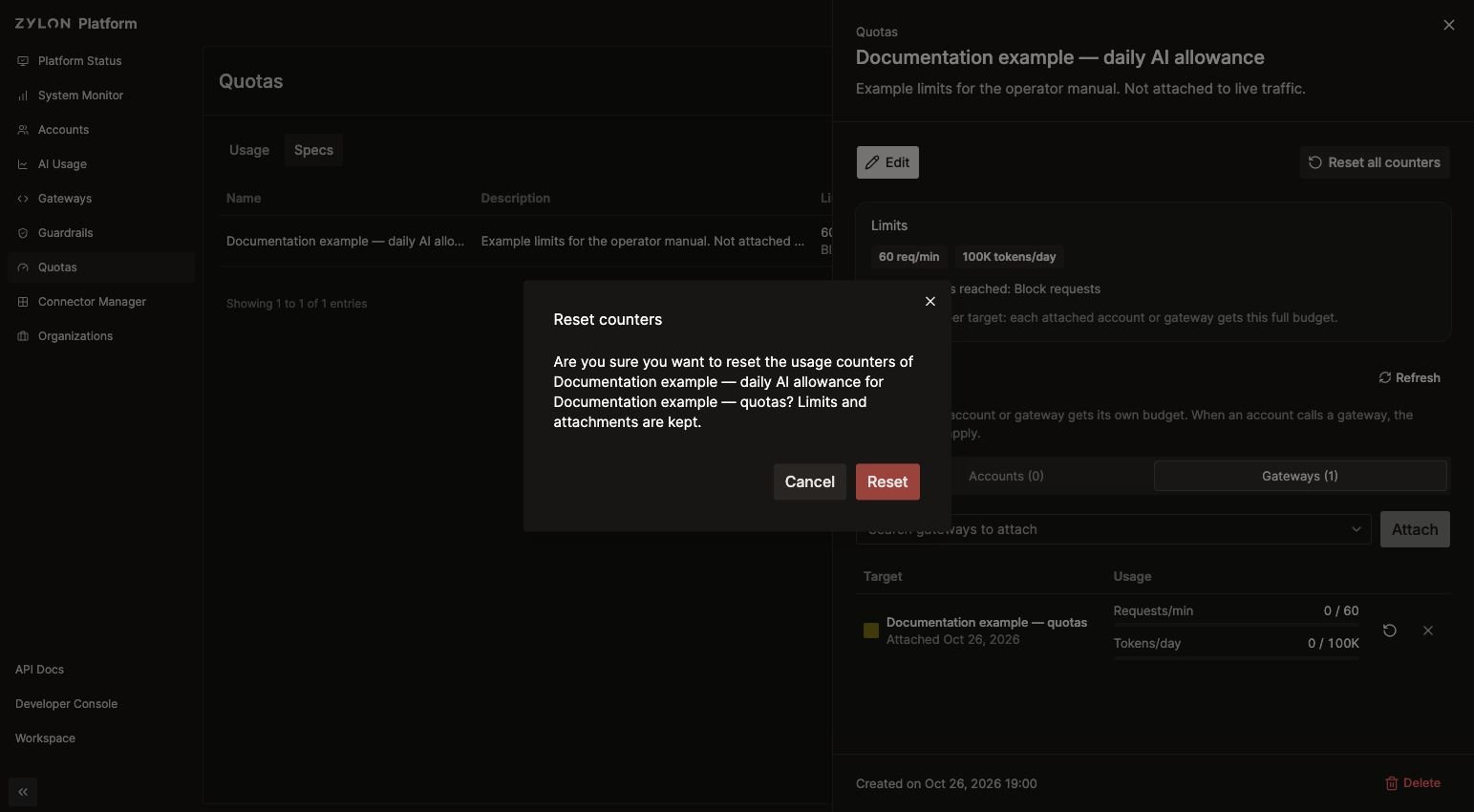Click the Gateways code icon

tap(23, 199)
